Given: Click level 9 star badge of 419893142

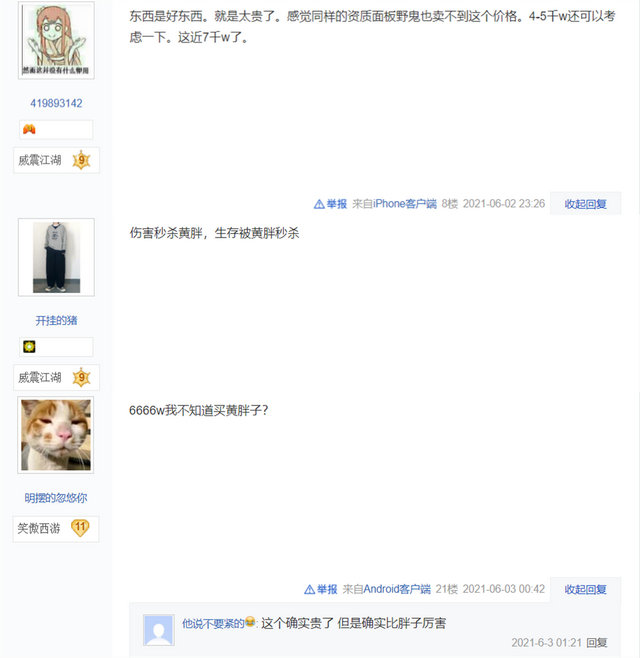Looking at the screenshot, I should click(x=81, y=160).
